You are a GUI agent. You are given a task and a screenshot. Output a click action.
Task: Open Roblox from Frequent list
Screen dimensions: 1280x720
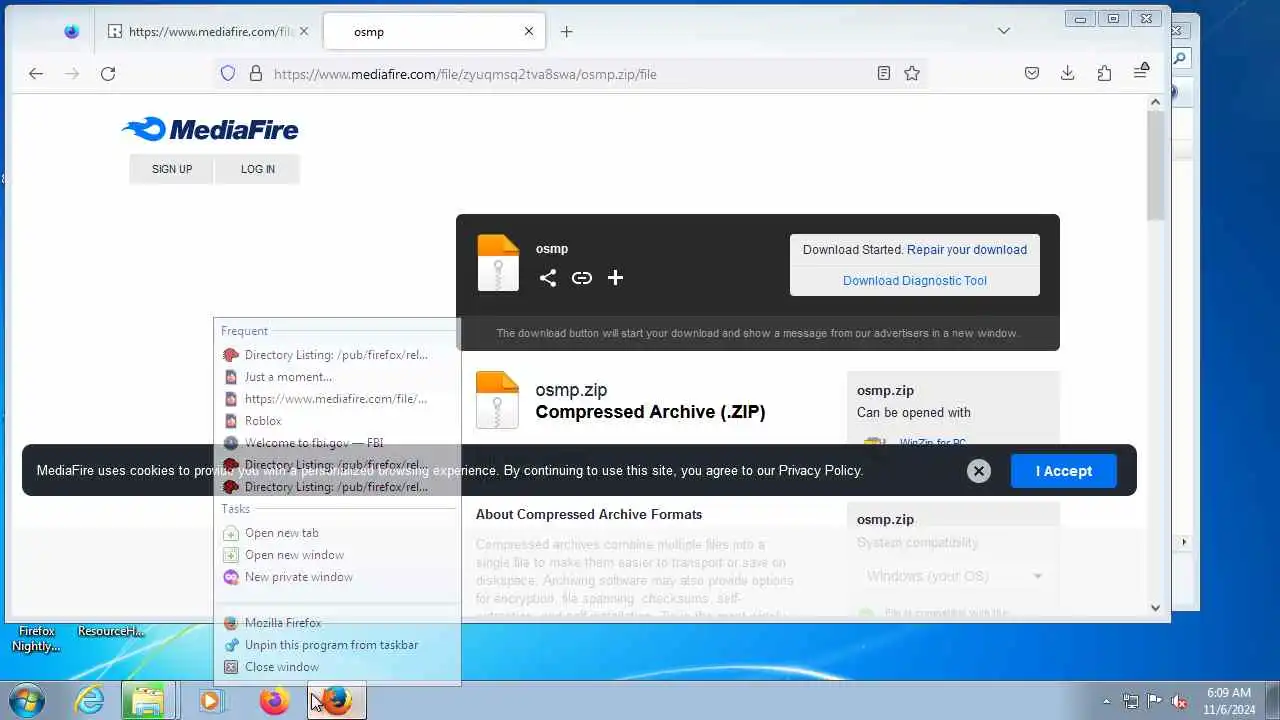(x=338, y=421)
